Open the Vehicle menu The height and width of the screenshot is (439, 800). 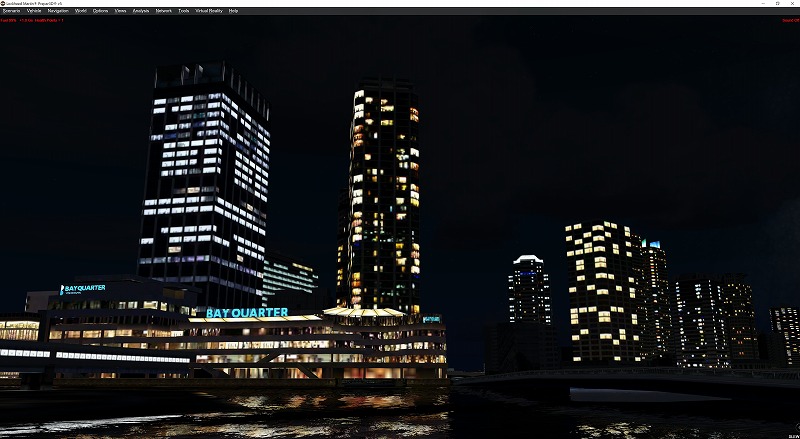click(x=34, y=11)
